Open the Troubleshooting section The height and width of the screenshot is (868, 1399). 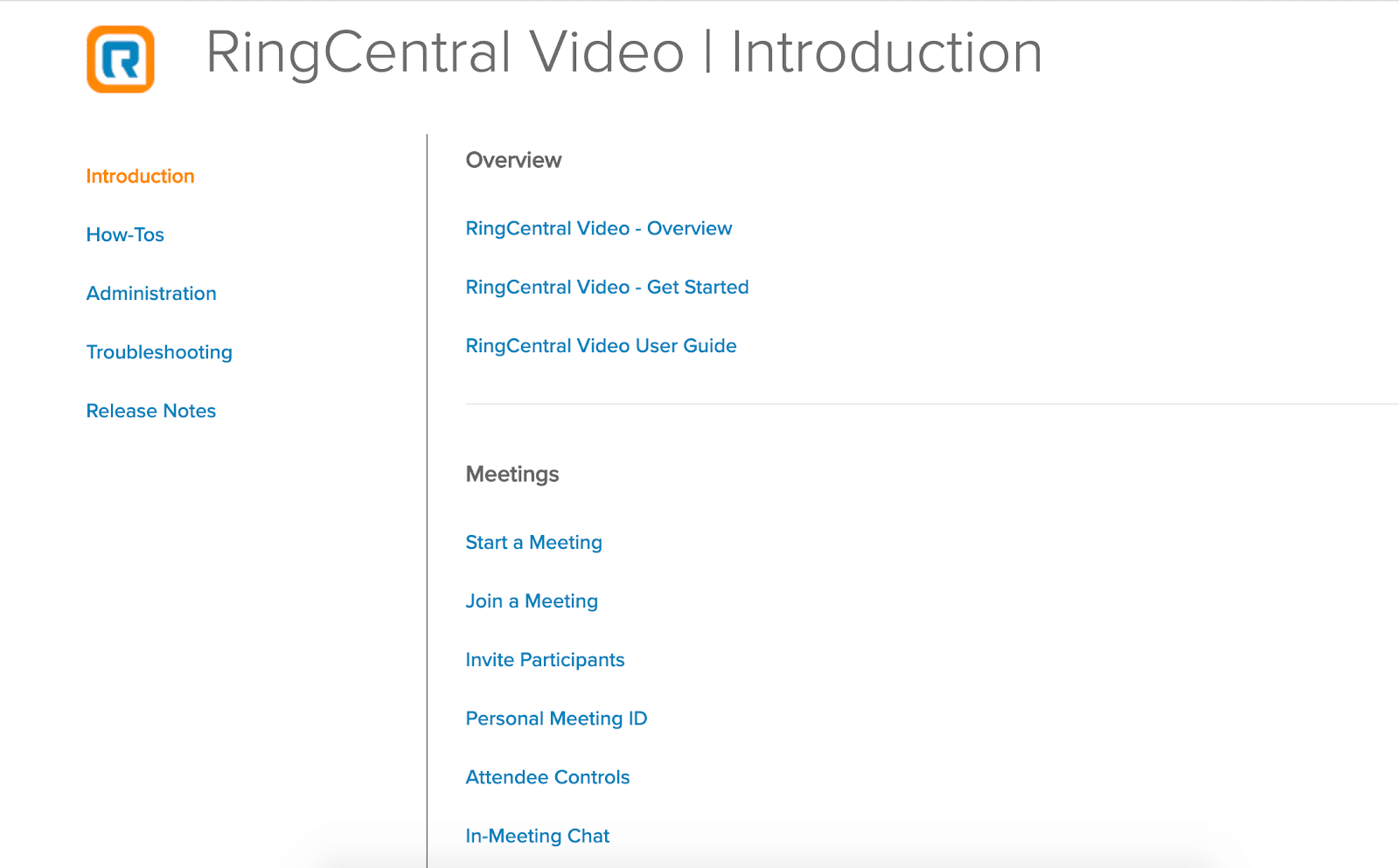159,352
